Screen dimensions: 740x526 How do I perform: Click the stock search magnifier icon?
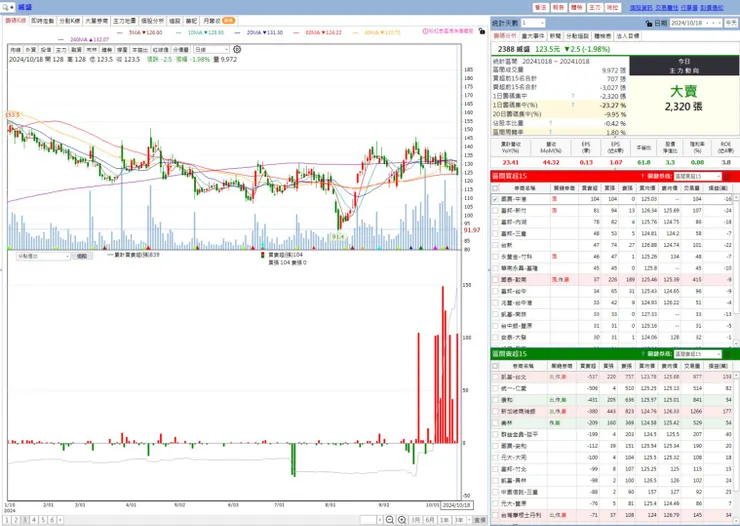point(5,8)
